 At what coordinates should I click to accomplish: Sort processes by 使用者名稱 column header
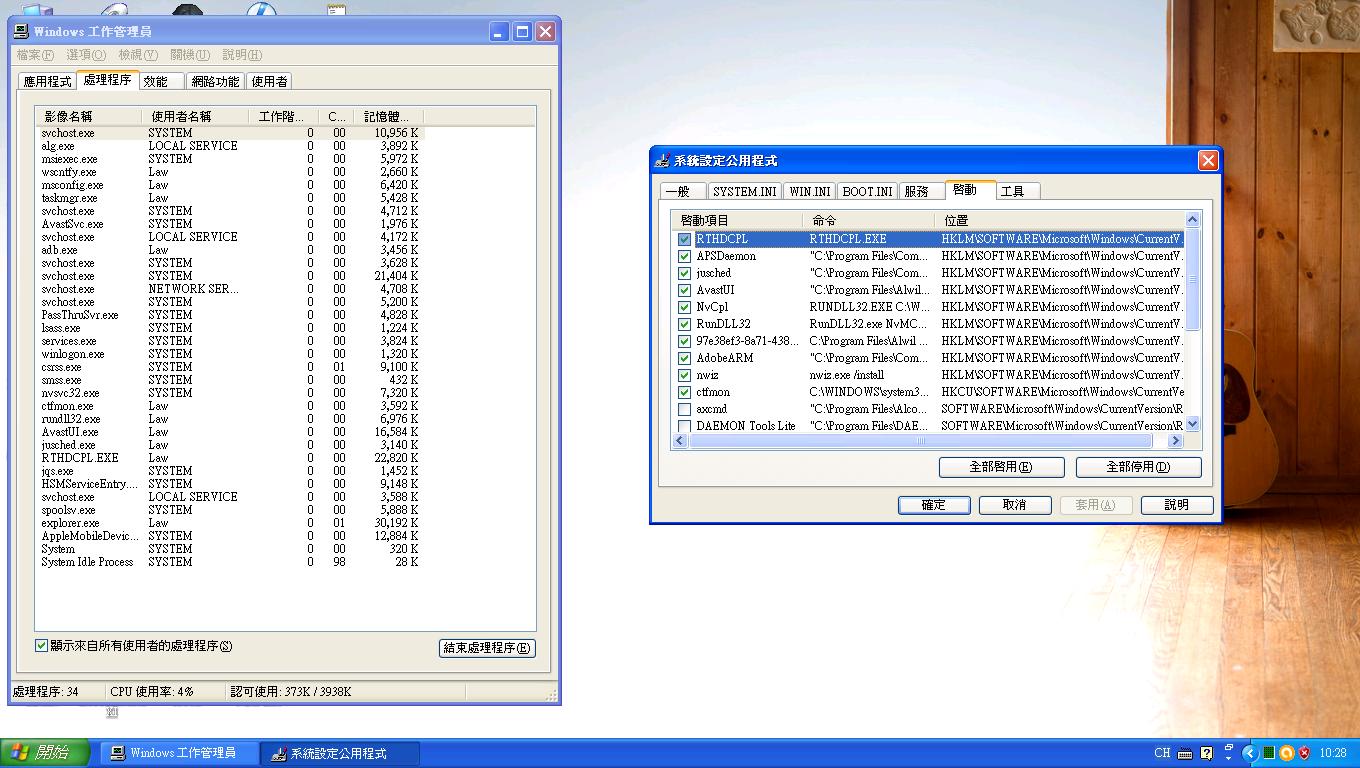click(194, 117)
